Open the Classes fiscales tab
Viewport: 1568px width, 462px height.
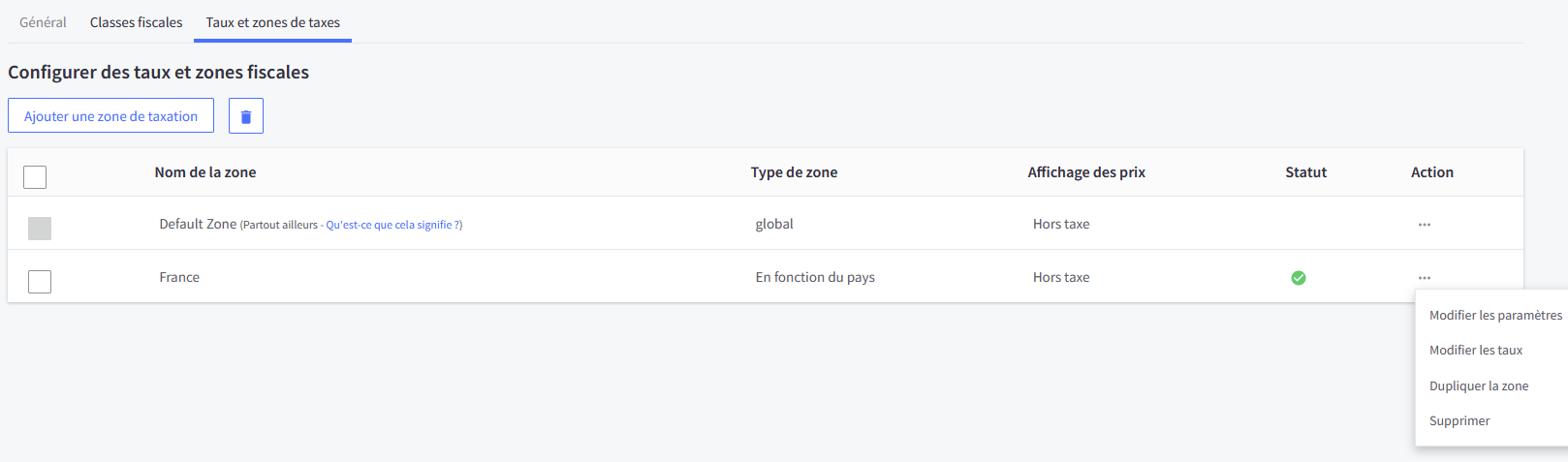point(136,22)
